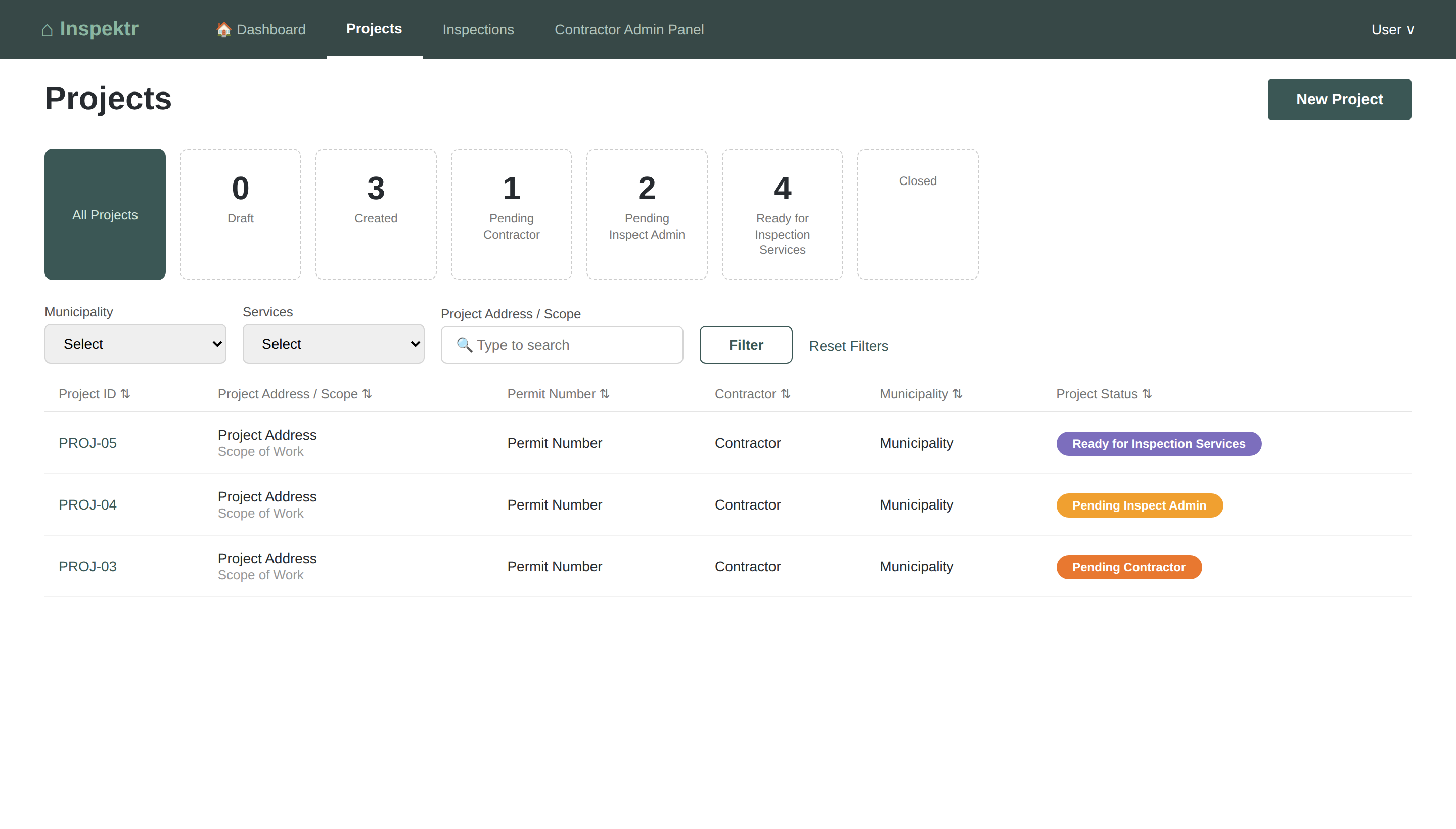Sort by Project Address / Scope arrows
Viewport: 1456px width, 829px height.
367,394
